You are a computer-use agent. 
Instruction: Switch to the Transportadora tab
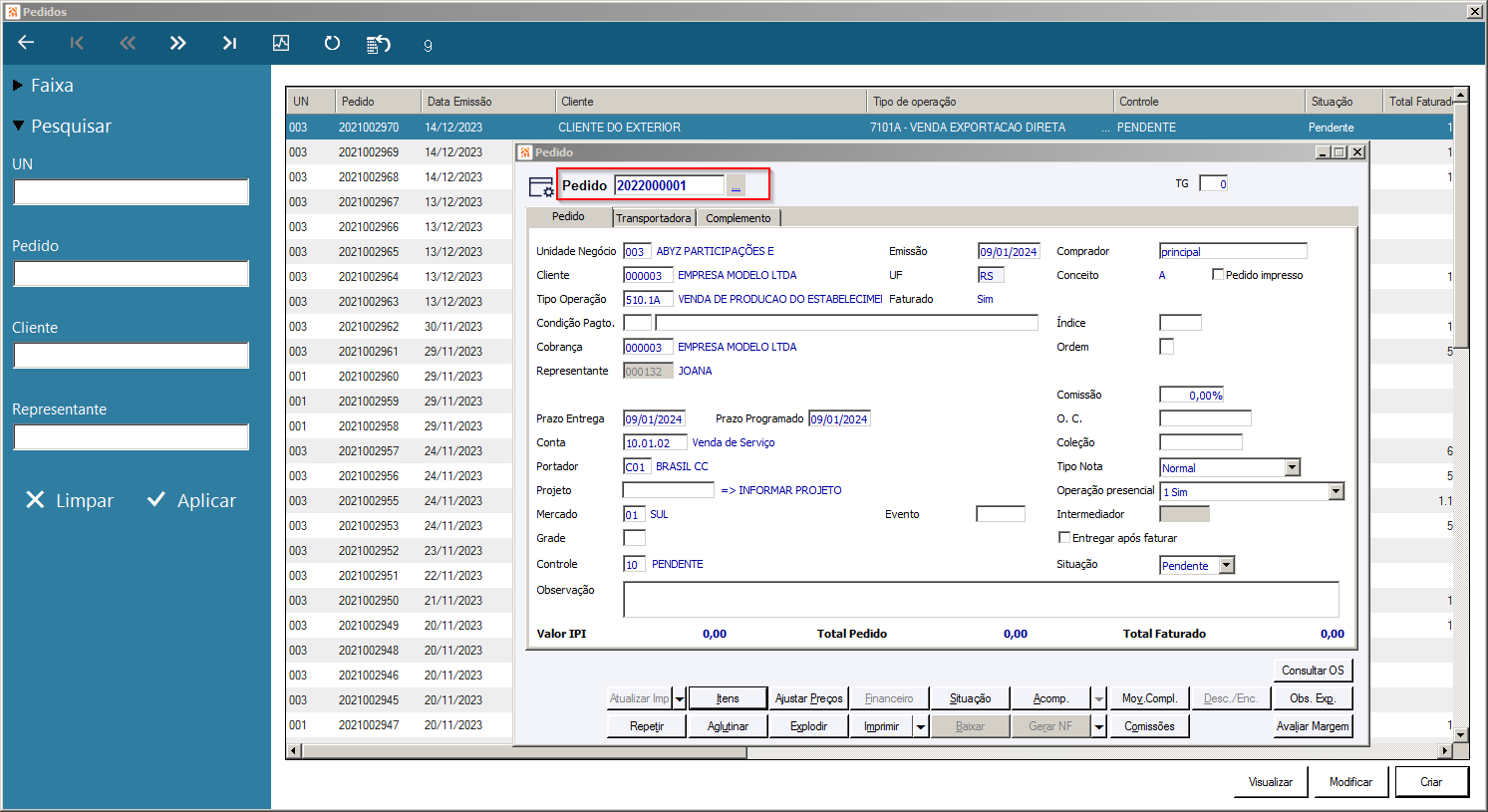(x=653, y=218)
